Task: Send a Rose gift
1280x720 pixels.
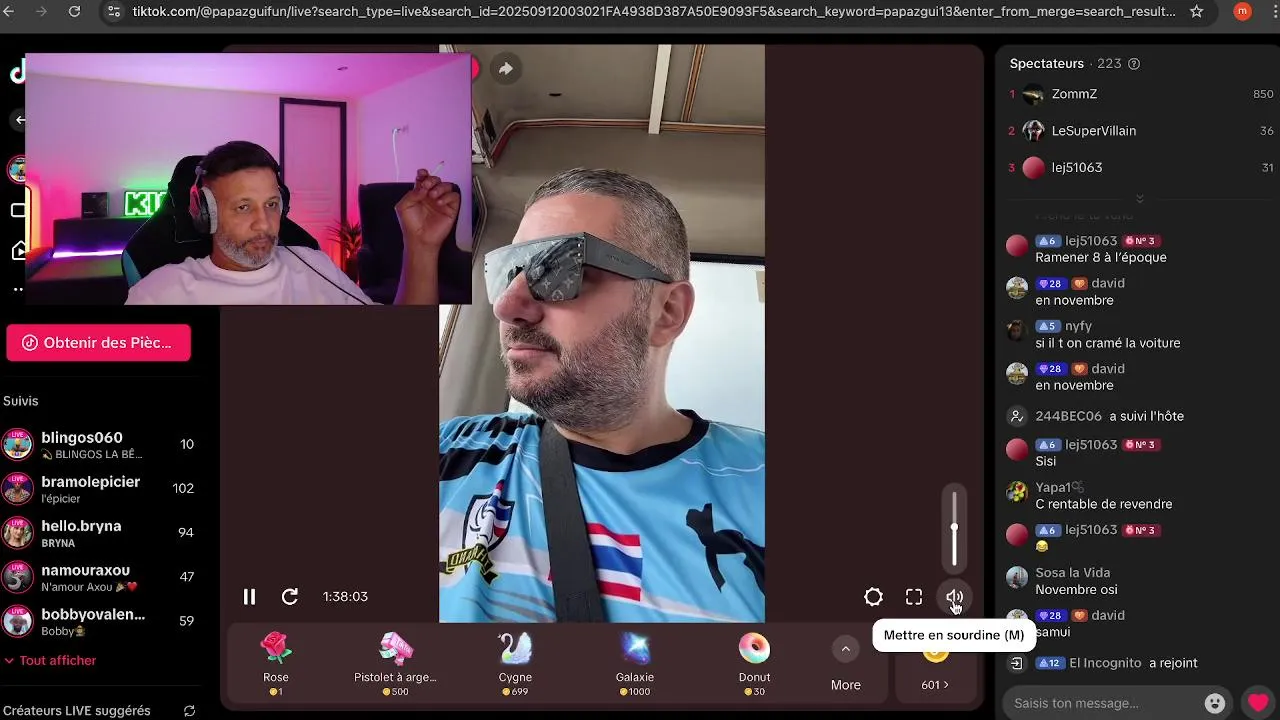Action: tap(276, 663)
